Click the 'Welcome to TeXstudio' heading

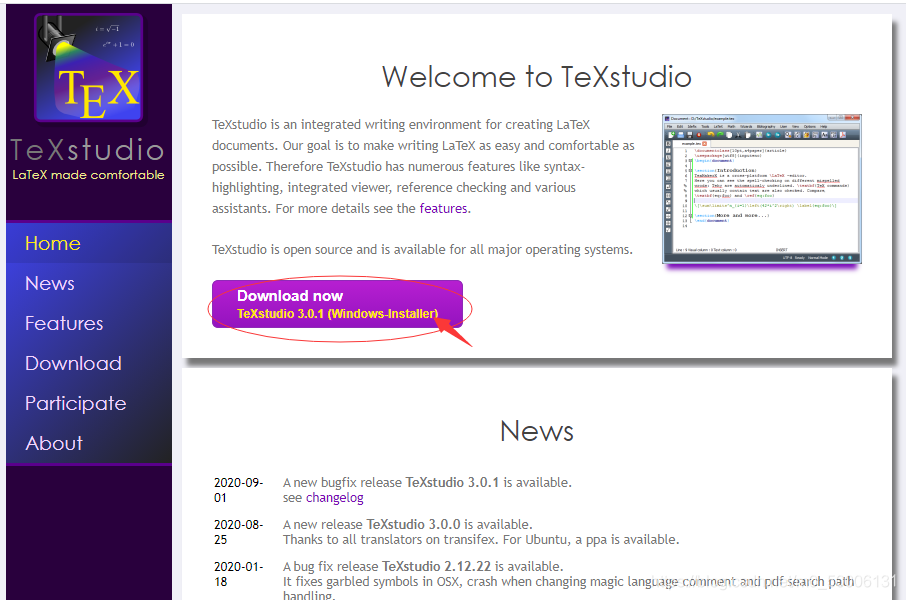[537, 77]
